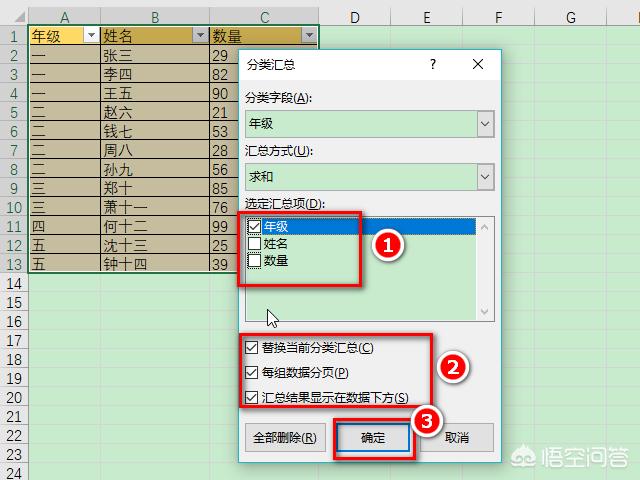Click the help question mark in dialog
Viewport: 640px width, 480px height.
point(433,64)
